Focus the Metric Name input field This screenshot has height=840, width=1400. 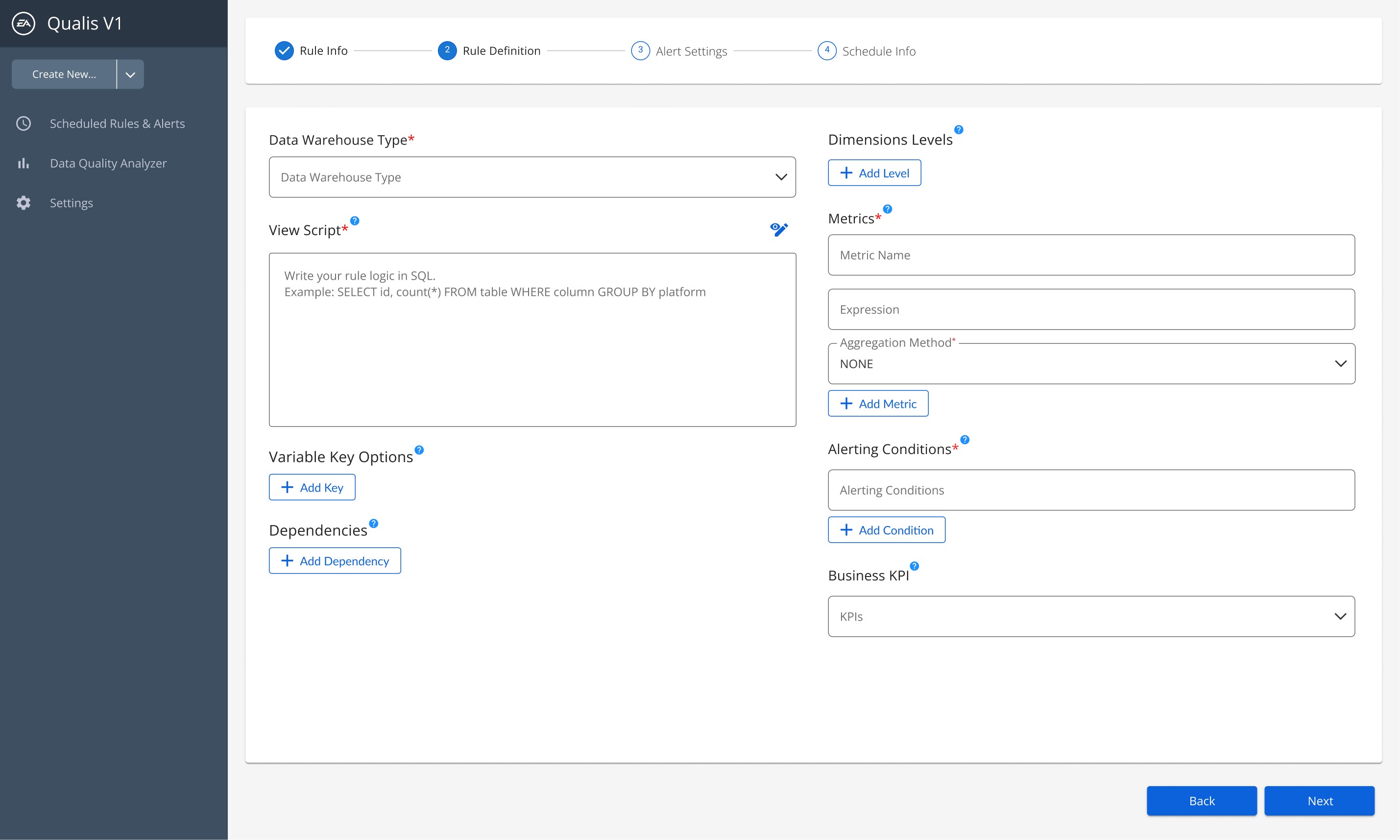point(1091,255)
